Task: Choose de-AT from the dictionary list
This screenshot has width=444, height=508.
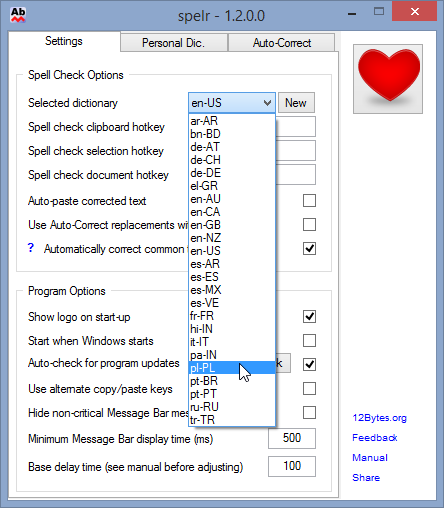Action: [232, 147]
